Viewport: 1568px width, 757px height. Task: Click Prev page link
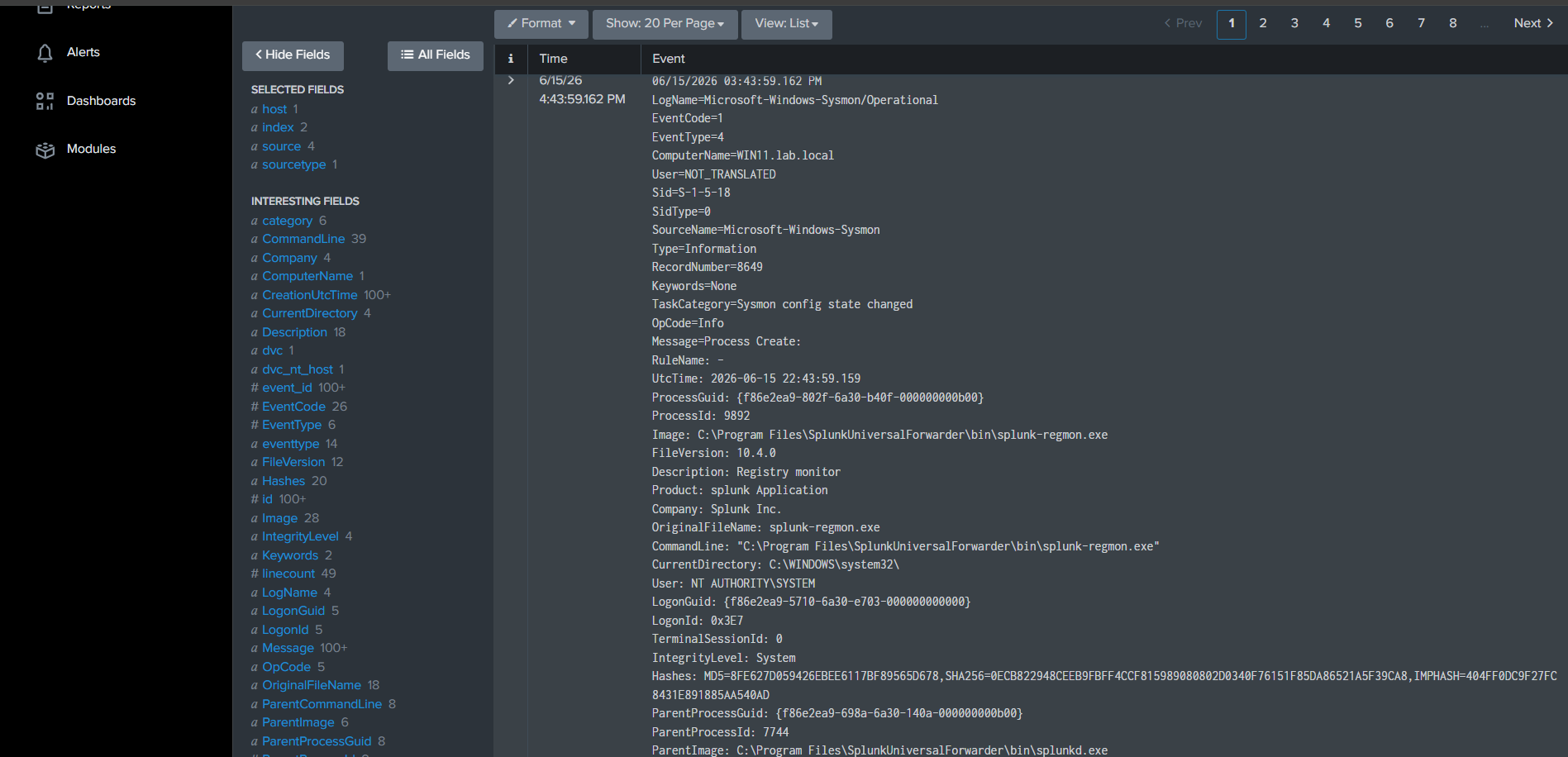tap(1183, 24)
